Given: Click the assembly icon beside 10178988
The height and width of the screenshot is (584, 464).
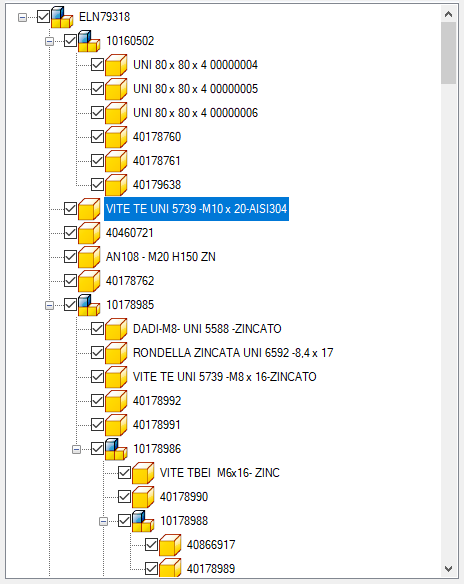Looking at the screenshot, I should [x=143, y=521].
